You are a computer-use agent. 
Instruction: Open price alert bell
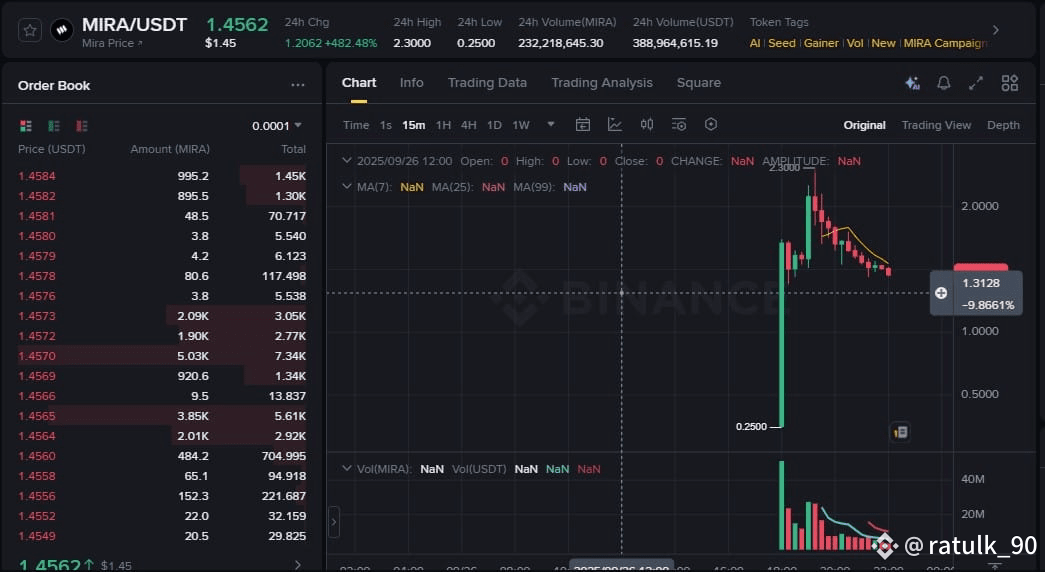click(x=944, y=83)
